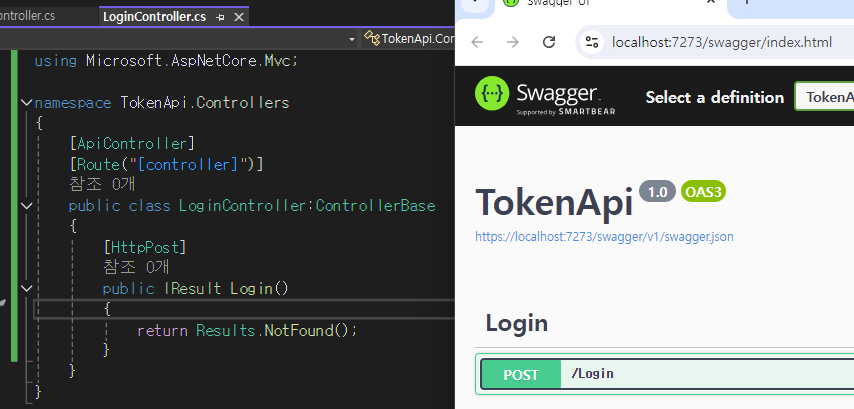Open the swagger.json link
854x409 pixels.
click(x=604, y=236)
